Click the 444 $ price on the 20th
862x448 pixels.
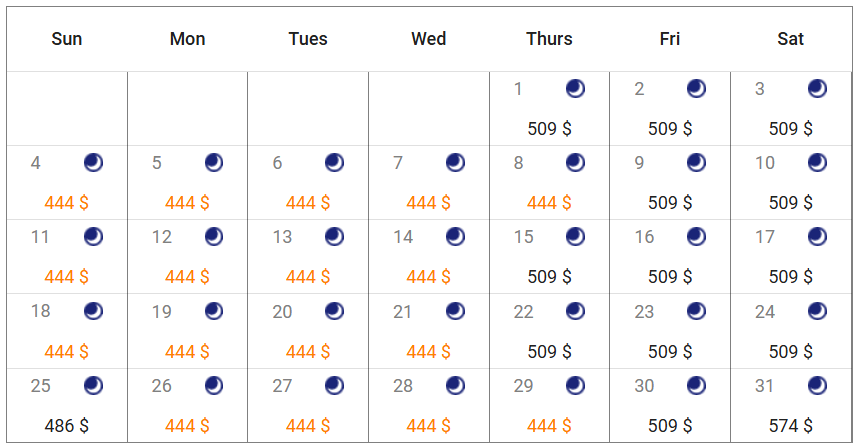pyautogui.click(x=308, y=351)
